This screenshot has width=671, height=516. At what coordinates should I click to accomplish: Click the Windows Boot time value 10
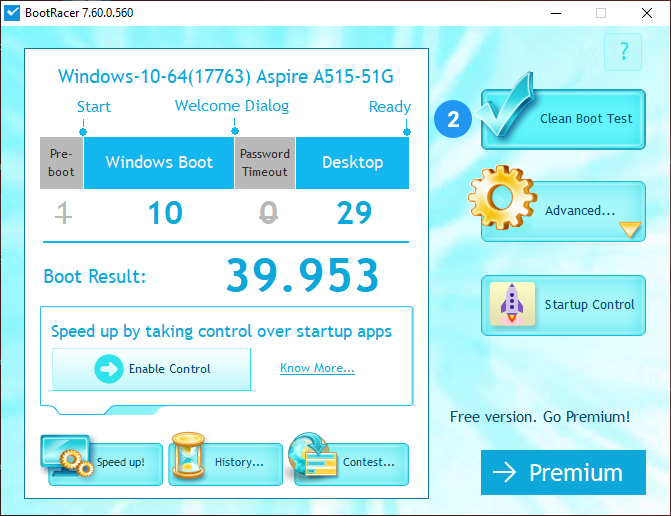point(165,213)
